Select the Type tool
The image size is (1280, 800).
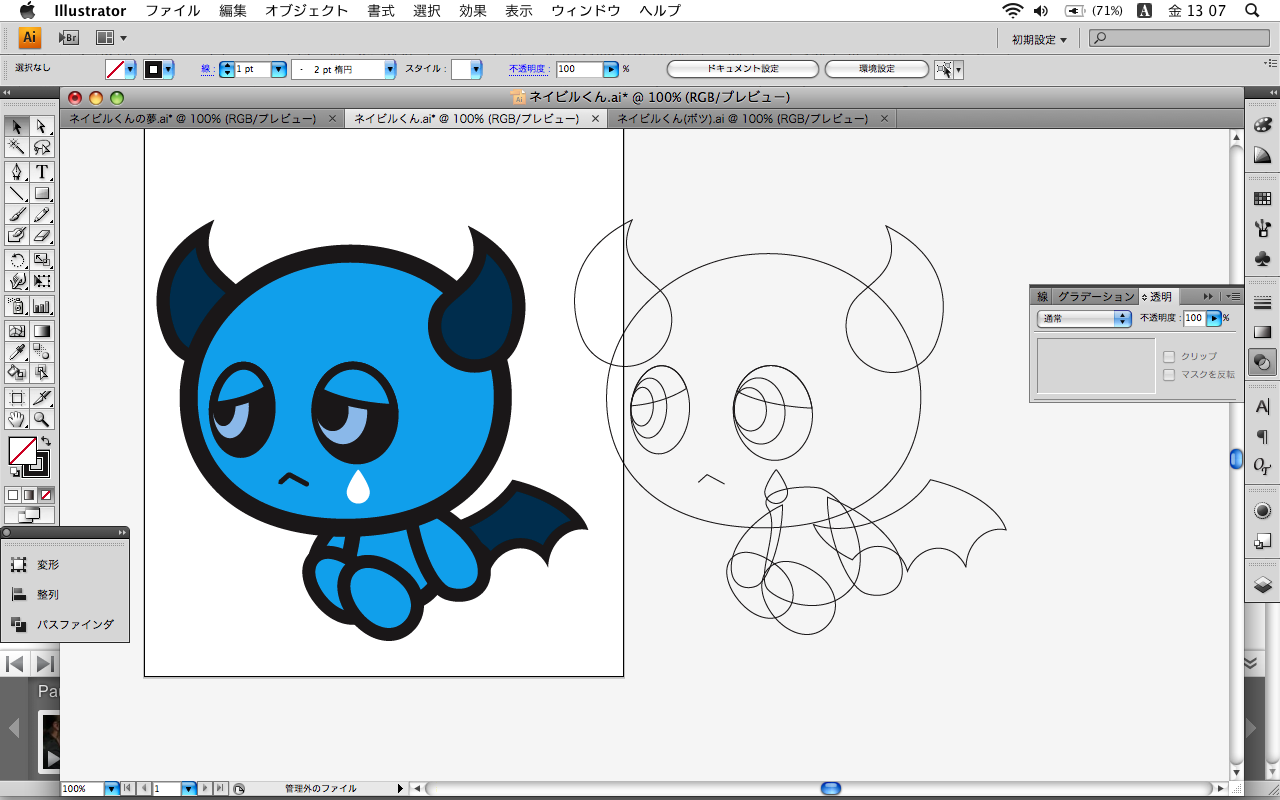[42, 171]
